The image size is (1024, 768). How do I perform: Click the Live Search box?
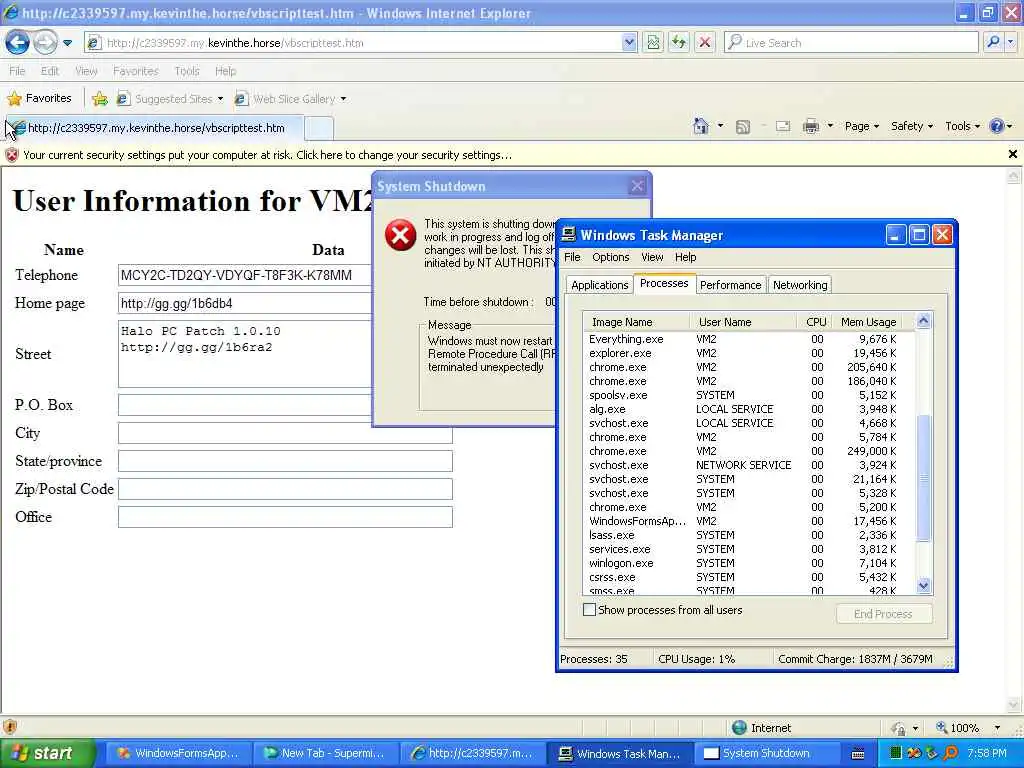[851, 42]
